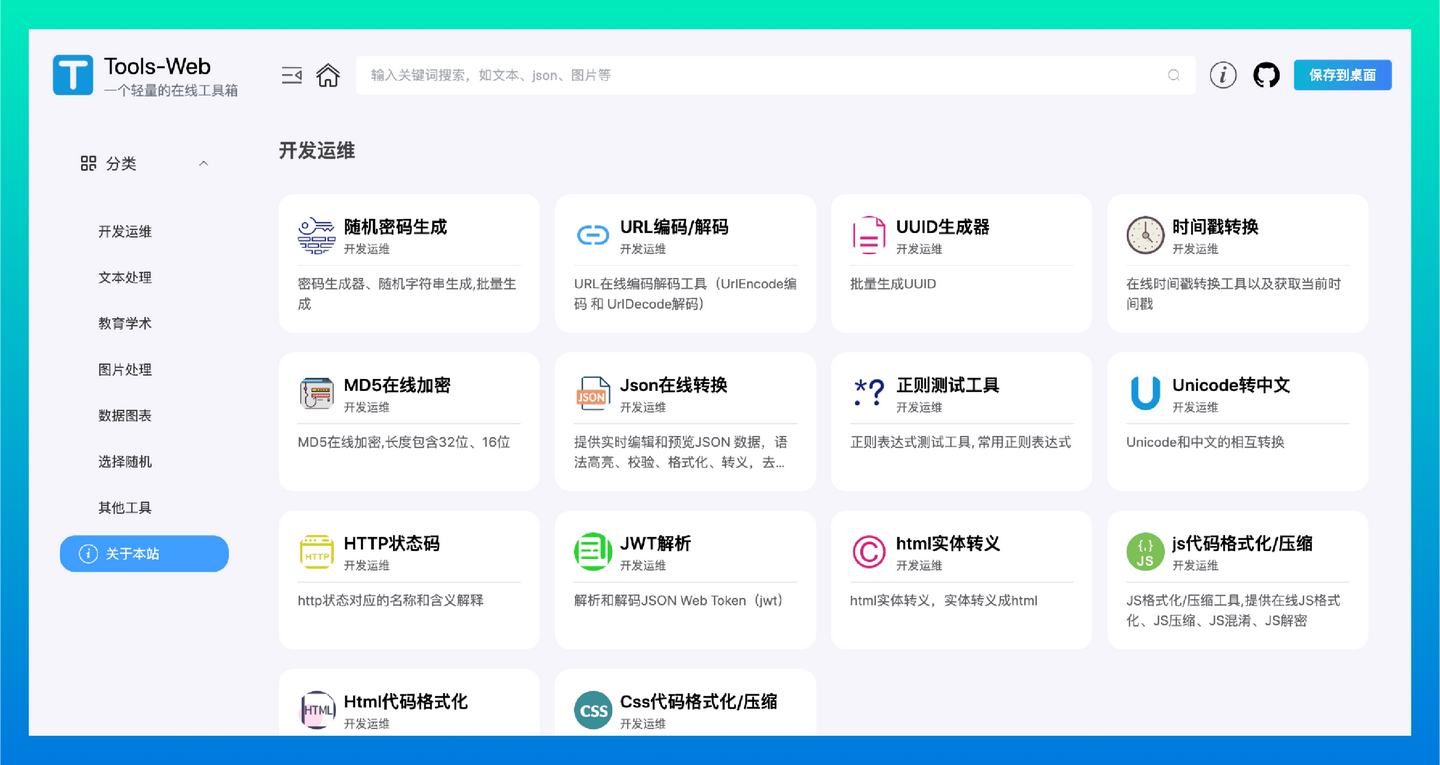This screenshot has height=765, width=1440.
Task: Click the 随机密码生成 card icon
Action: [x=317, y=235]
